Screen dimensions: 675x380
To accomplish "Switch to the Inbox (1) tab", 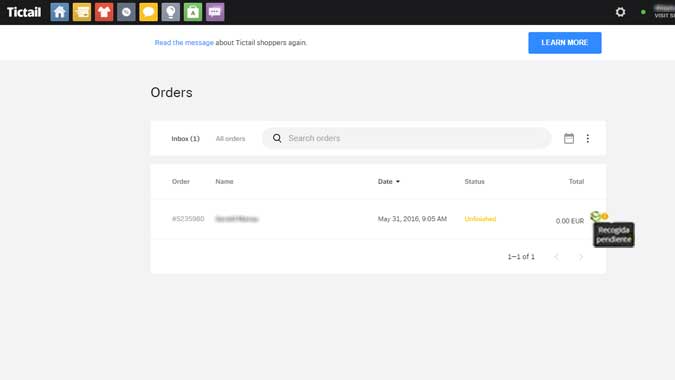I will click(x=186, y=139).
